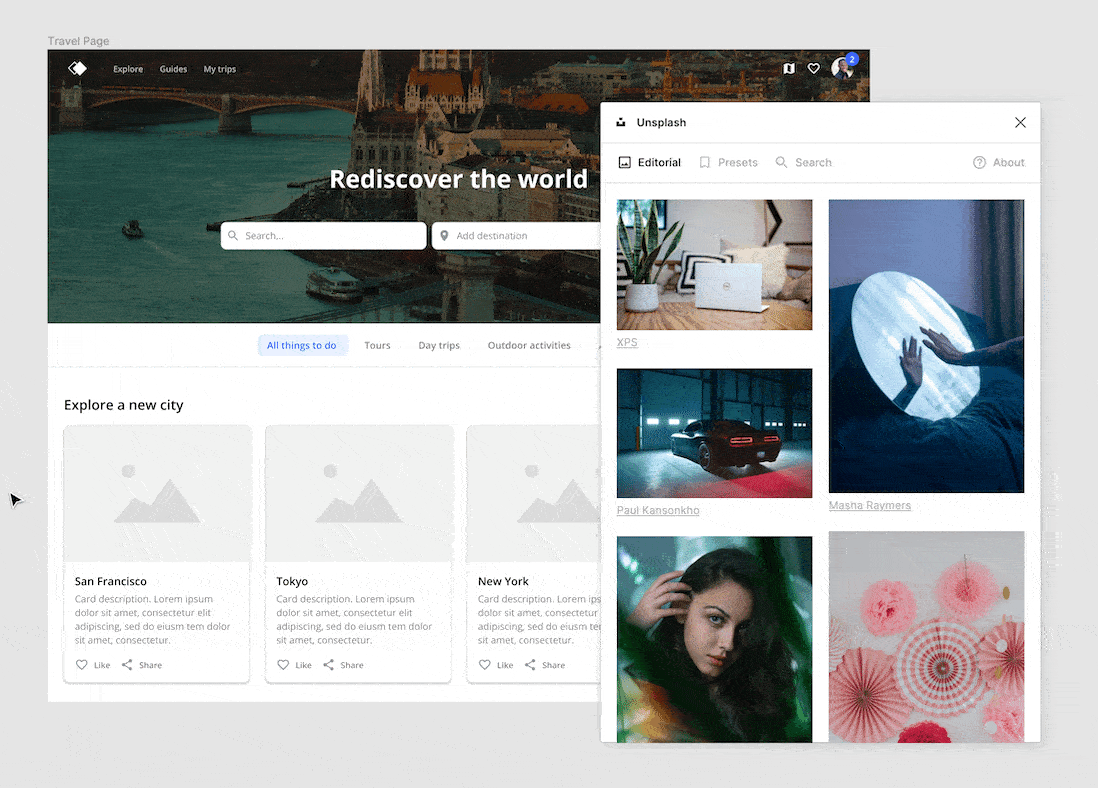Open the XPS author link
The height and width of the screenshot is (788, 1098).
pos(627,343)
